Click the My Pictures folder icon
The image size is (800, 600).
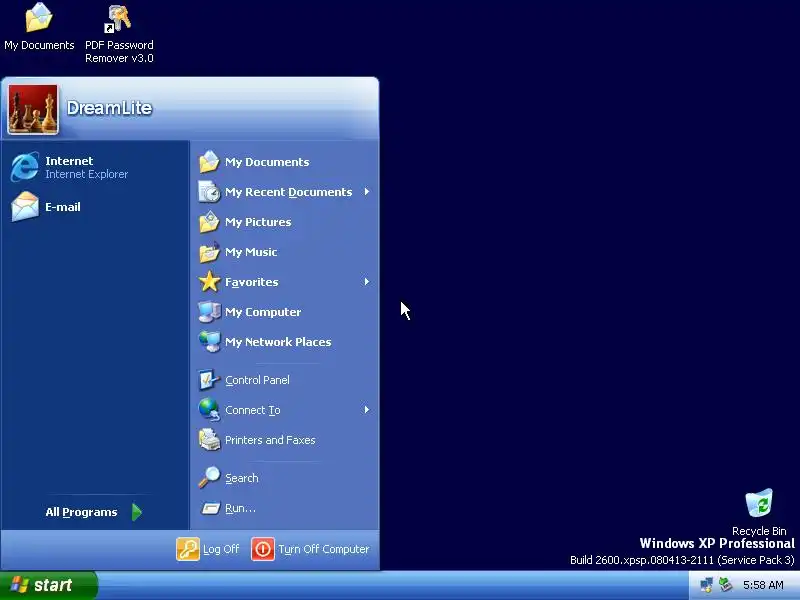pyautogui.click(x=209, y=222)
